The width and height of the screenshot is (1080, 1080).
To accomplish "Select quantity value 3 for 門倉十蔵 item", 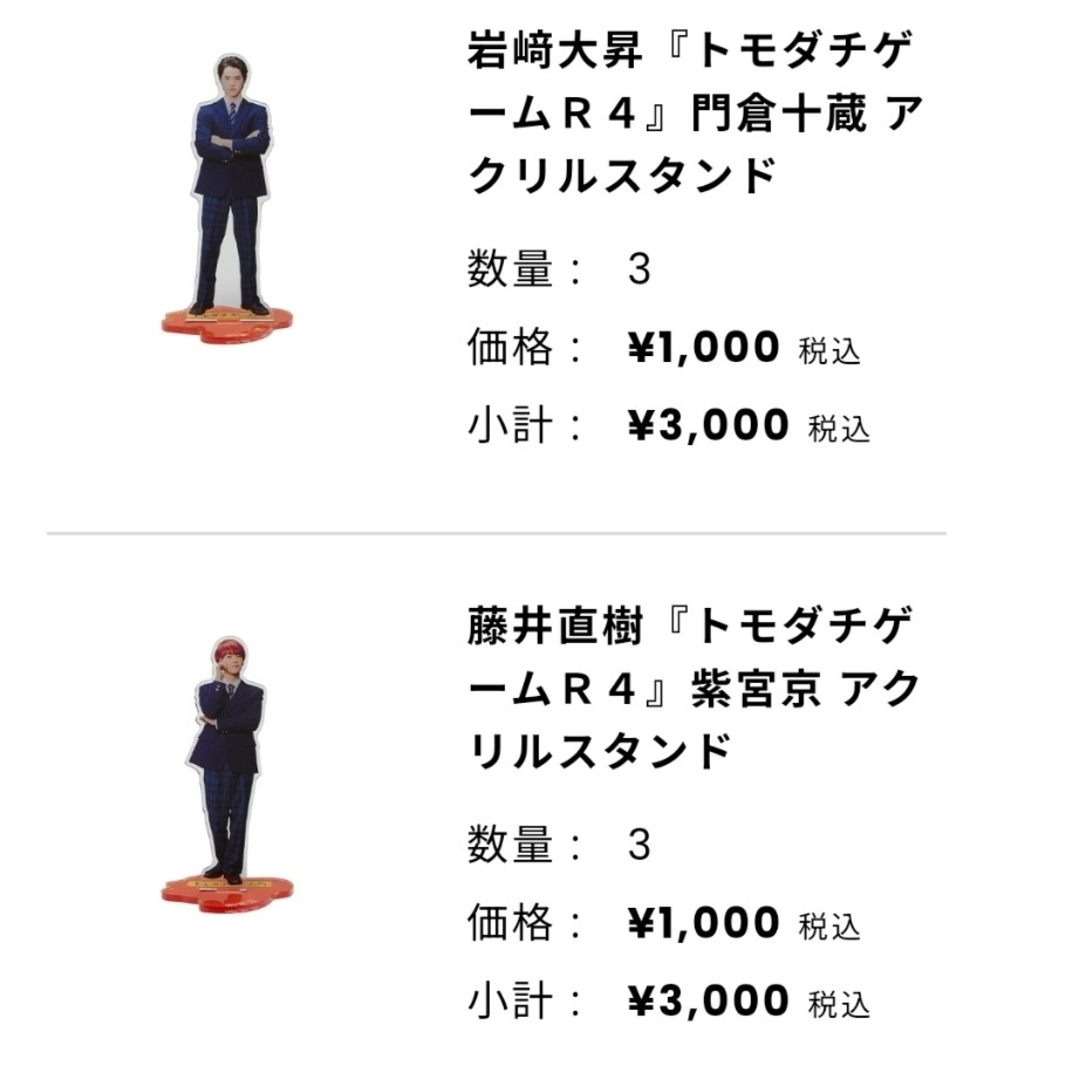I will pos(639,269).
